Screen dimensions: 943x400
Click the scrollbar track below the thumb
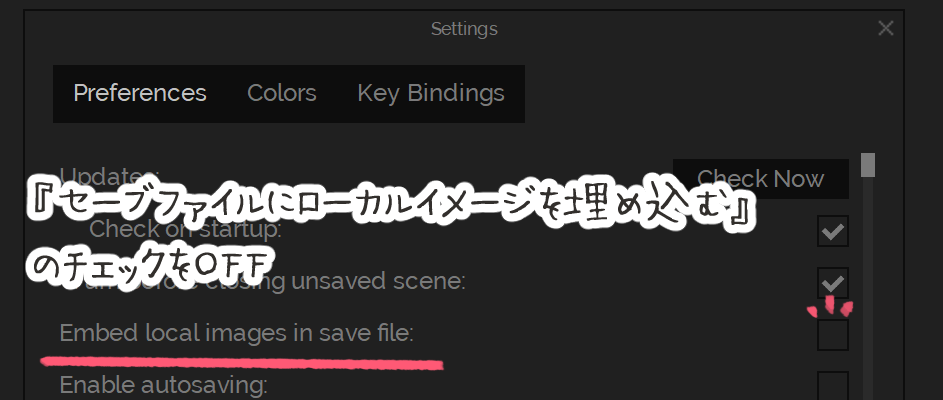coord(867,289)
